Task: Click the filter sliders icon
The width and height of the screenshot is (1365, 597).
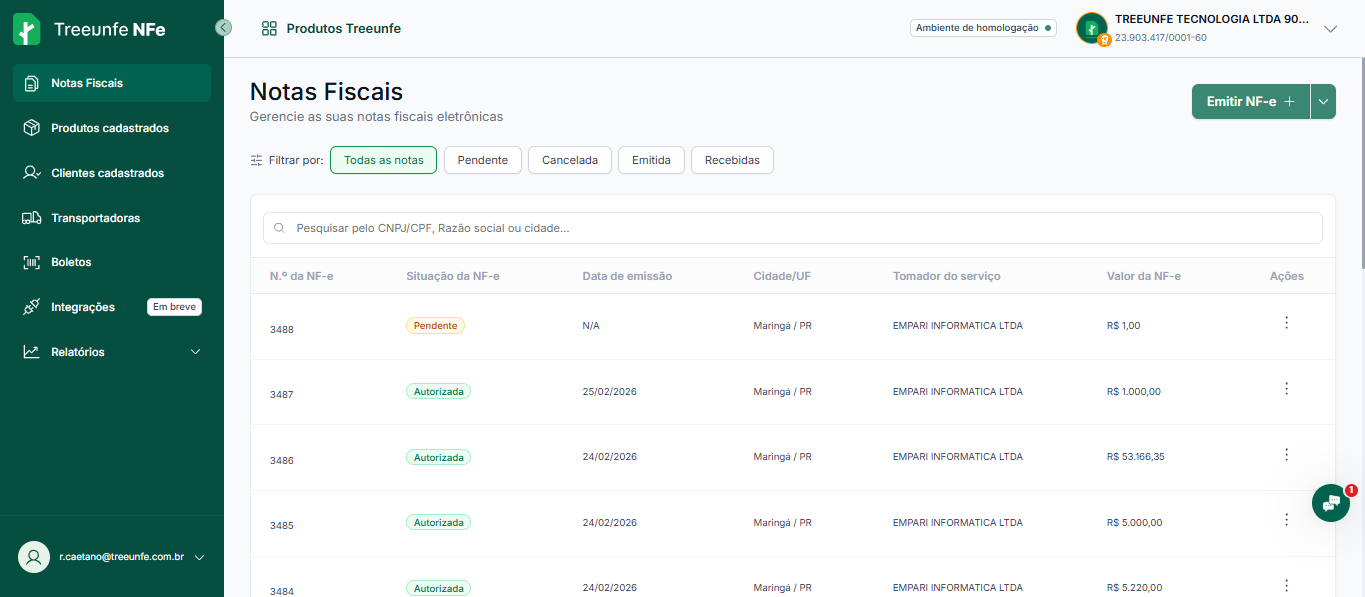Action: coord(256,160)
